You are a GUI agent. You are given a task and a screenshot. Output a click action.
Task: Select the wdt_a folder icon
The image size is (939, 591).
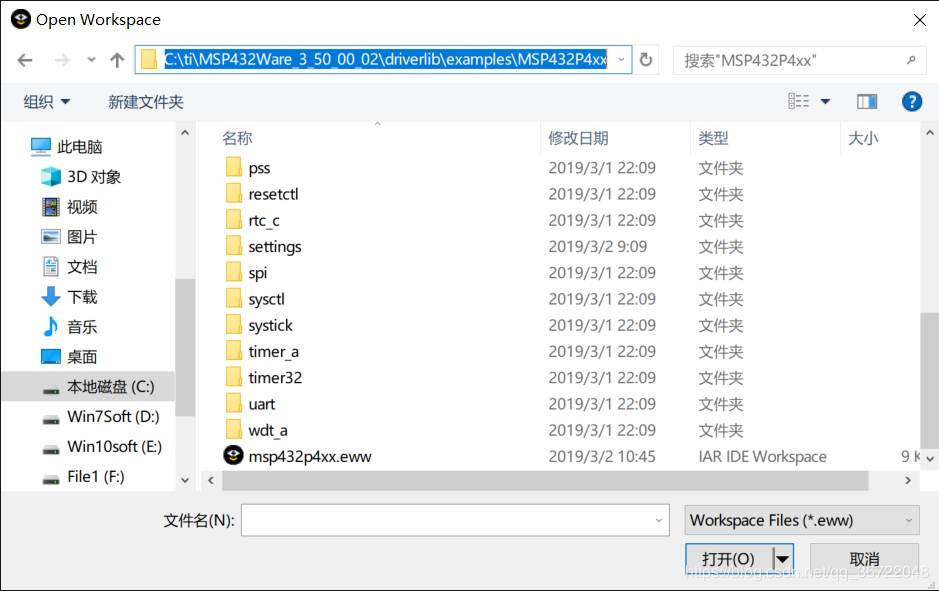[234, 431]
